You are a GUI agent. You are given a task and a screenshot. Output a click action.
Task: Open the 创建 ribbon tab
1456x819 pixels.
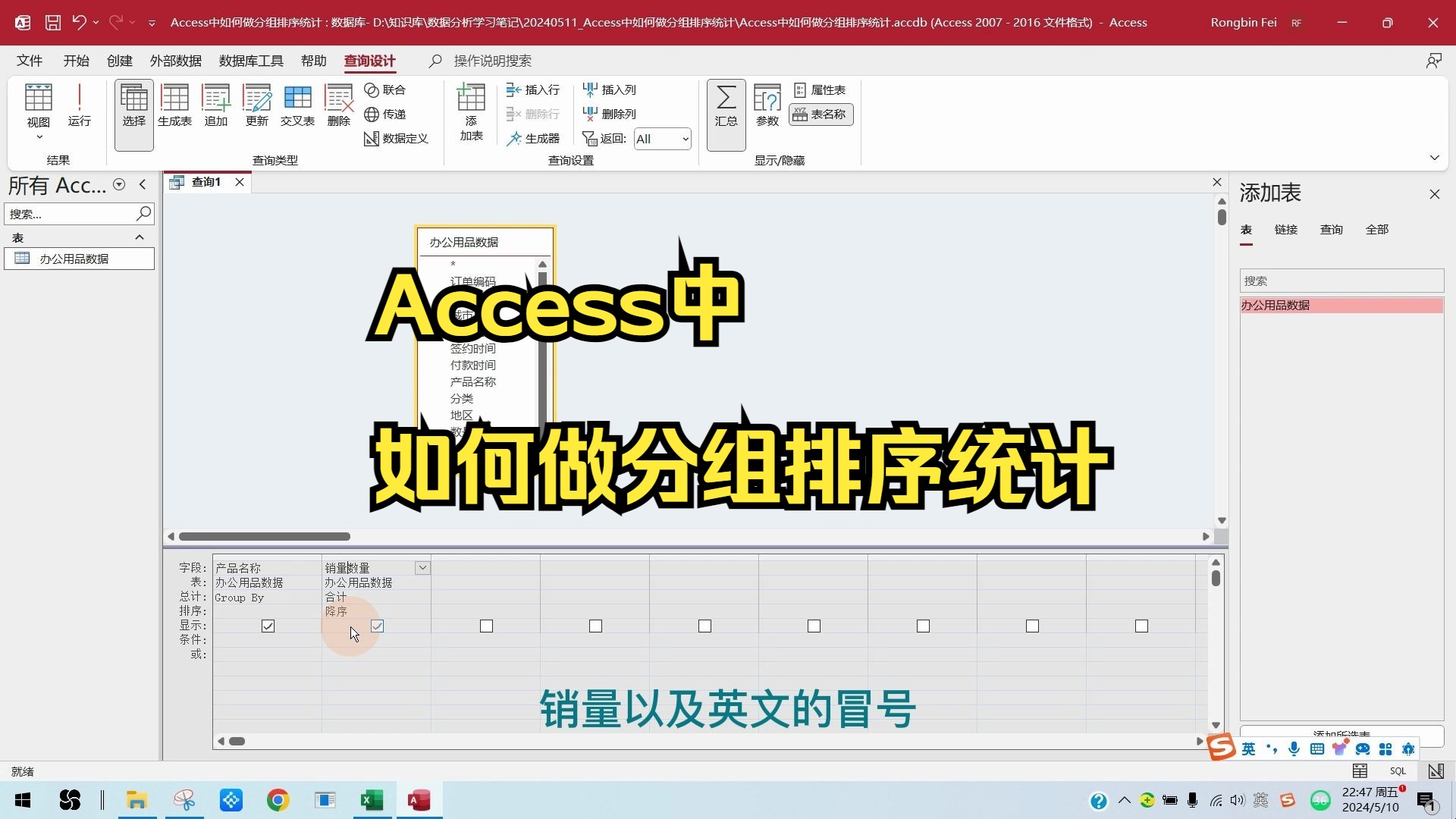[119, 61]
